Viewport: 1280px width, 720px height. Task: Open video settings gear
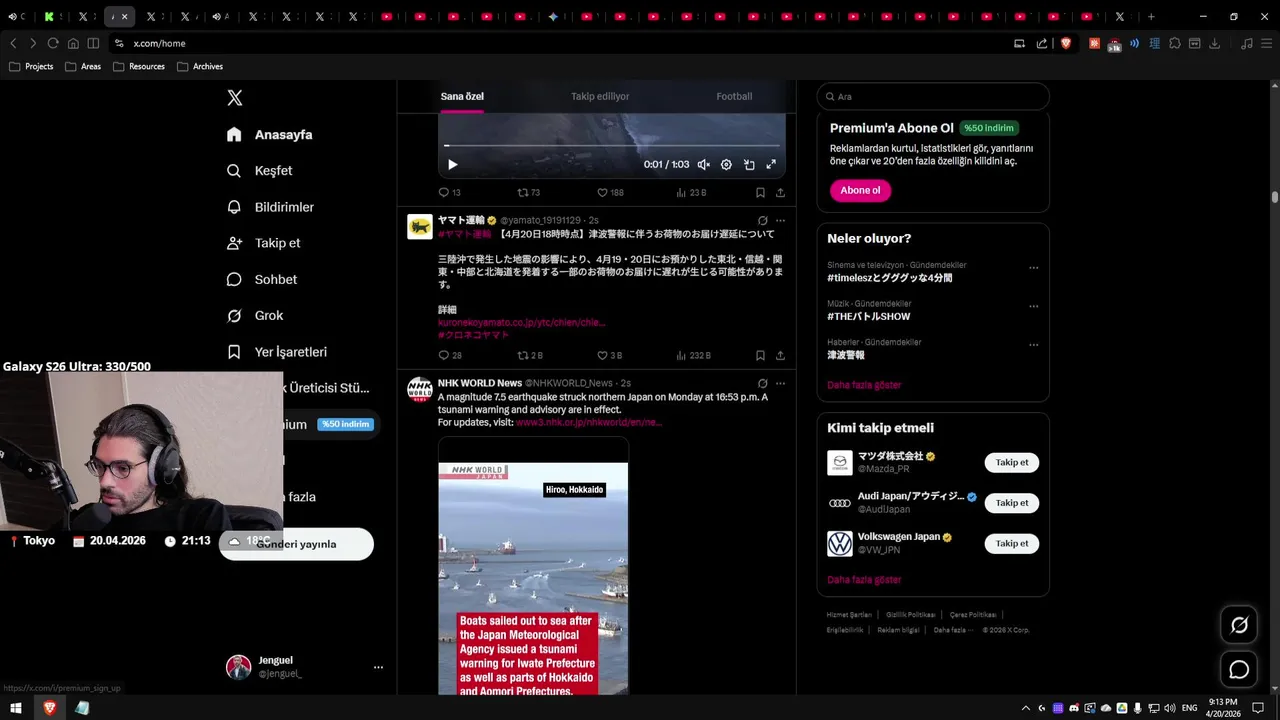[726, 165]
